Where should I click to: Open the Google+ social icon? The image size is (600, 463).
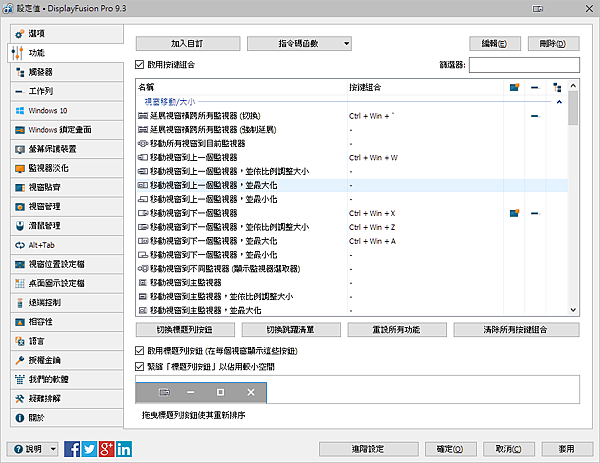(106, 449)
